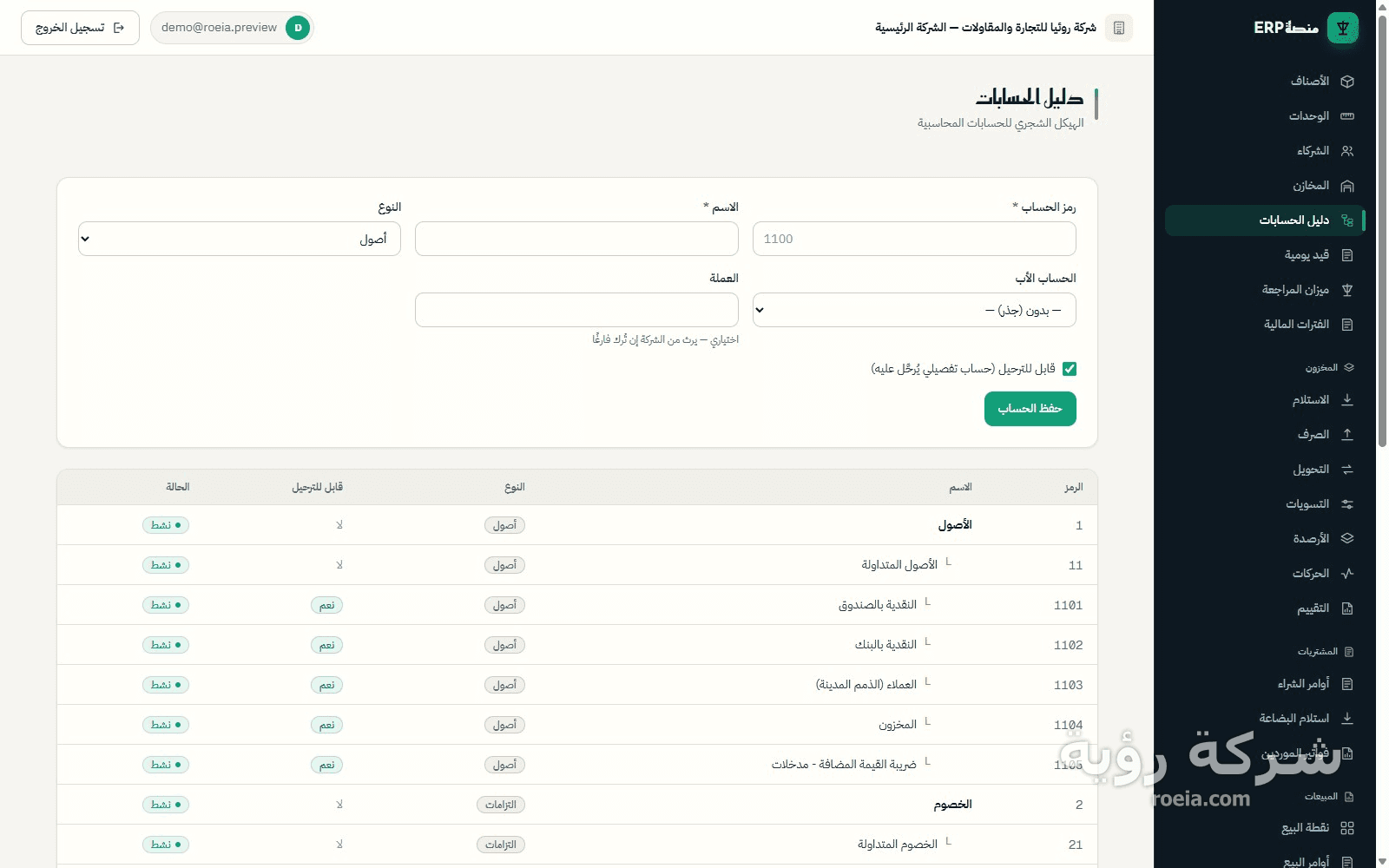Click the المخزون account name in table
1389x868 pixels.
[x=898, y=725]
